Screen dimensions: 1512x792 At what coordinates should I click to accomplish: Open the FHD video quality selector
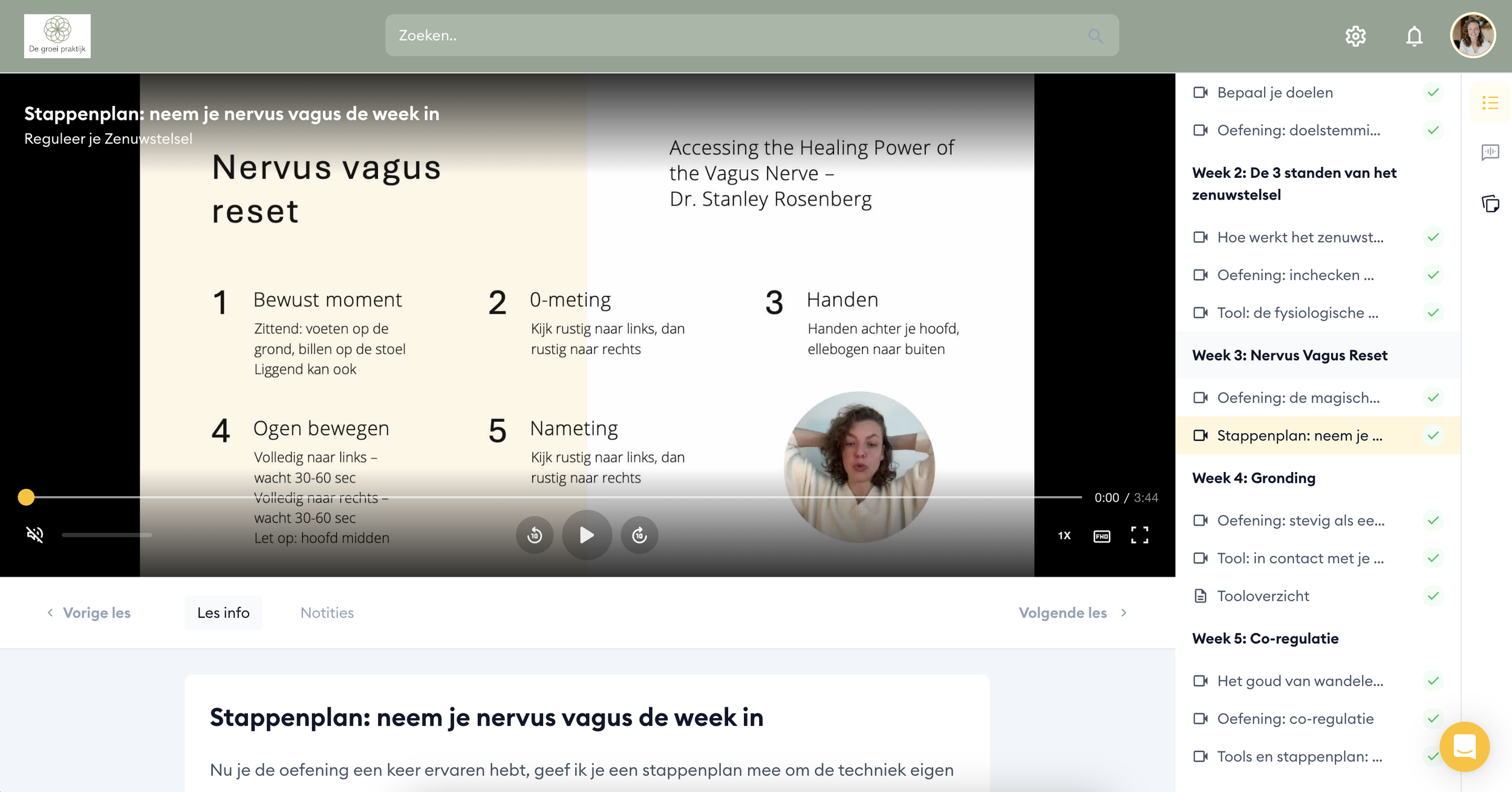[1101, 536]
